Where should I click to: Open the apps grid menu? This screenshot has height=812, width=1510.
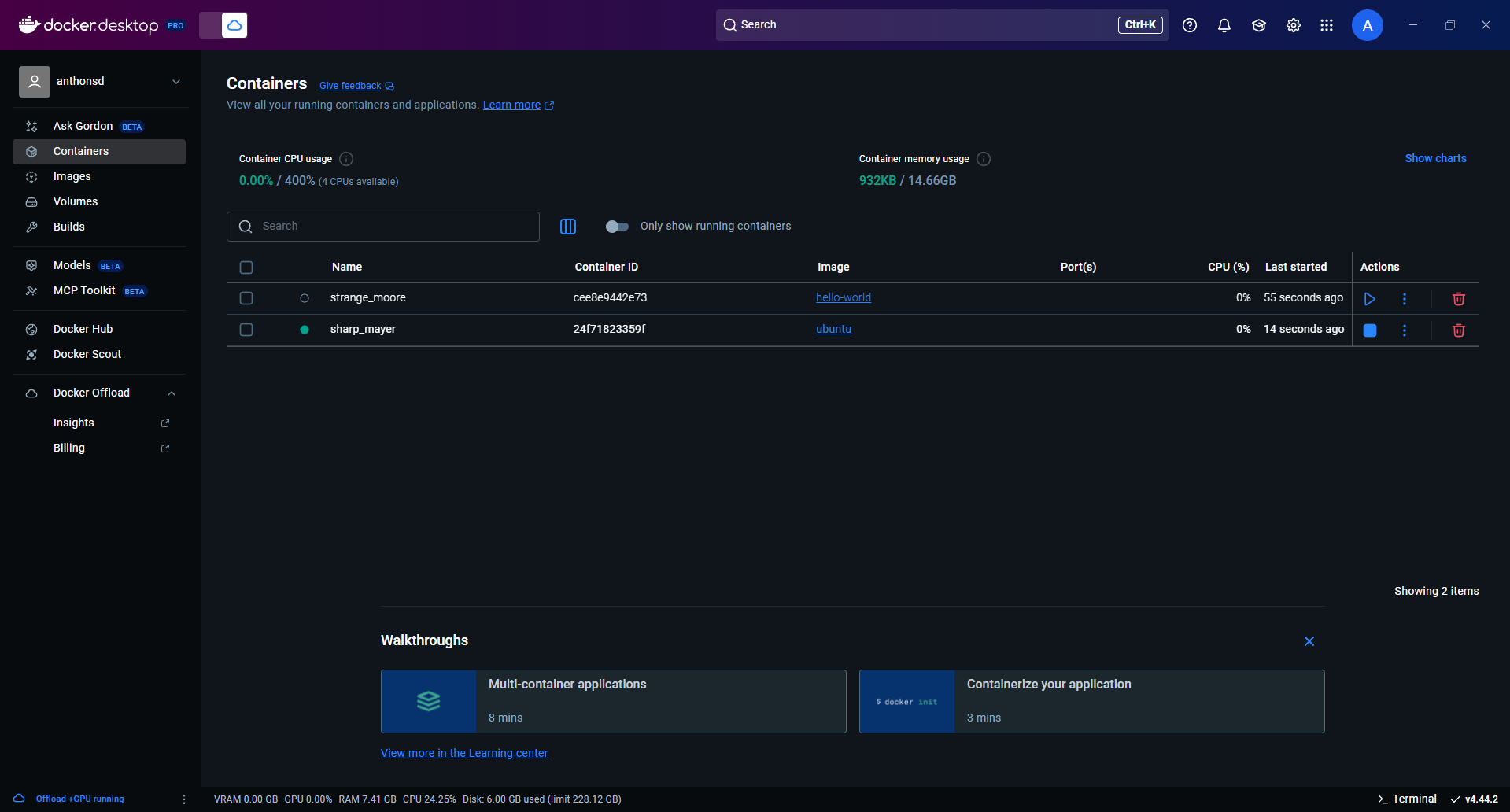point(1327,25)
